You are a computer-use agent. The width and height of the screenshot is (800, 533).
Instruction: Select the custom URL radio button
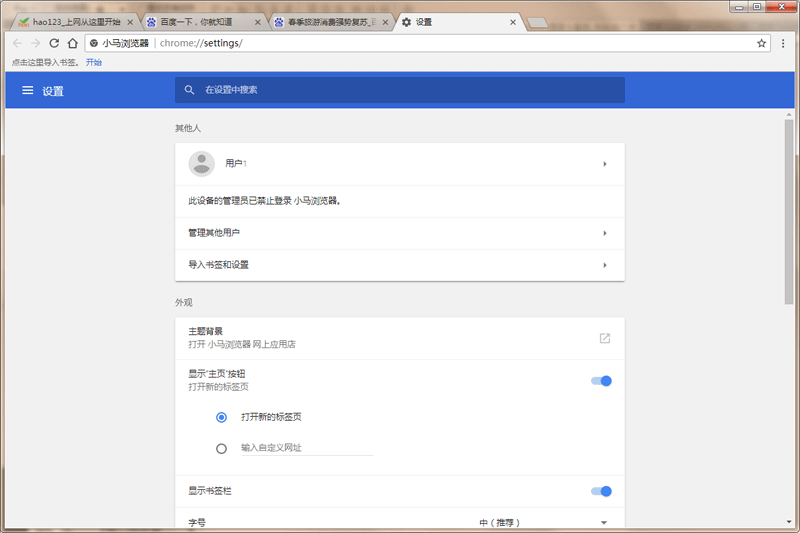[x=221, y=449]
